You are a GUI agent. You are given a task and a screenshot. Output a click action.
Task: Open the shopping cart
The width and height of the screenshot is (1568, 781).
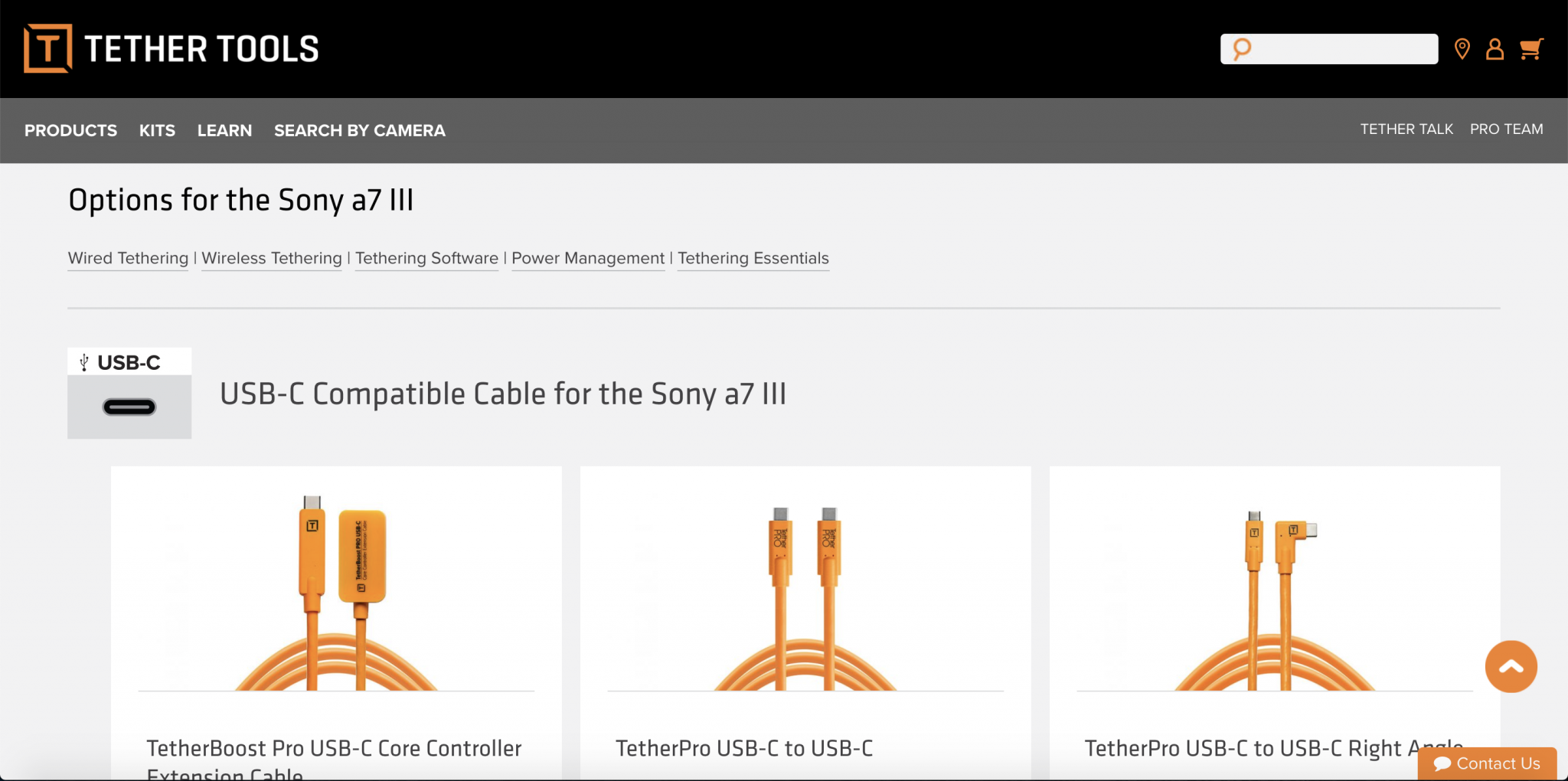click(x=1530, y=49)
